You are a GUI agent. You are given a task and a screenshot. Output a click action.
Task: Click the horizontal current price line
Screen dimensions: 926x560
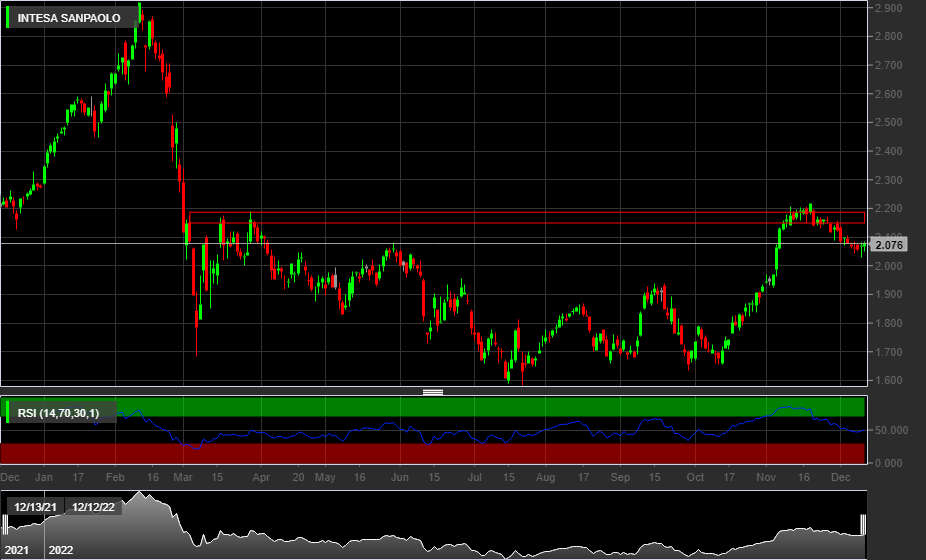(433, 243)
